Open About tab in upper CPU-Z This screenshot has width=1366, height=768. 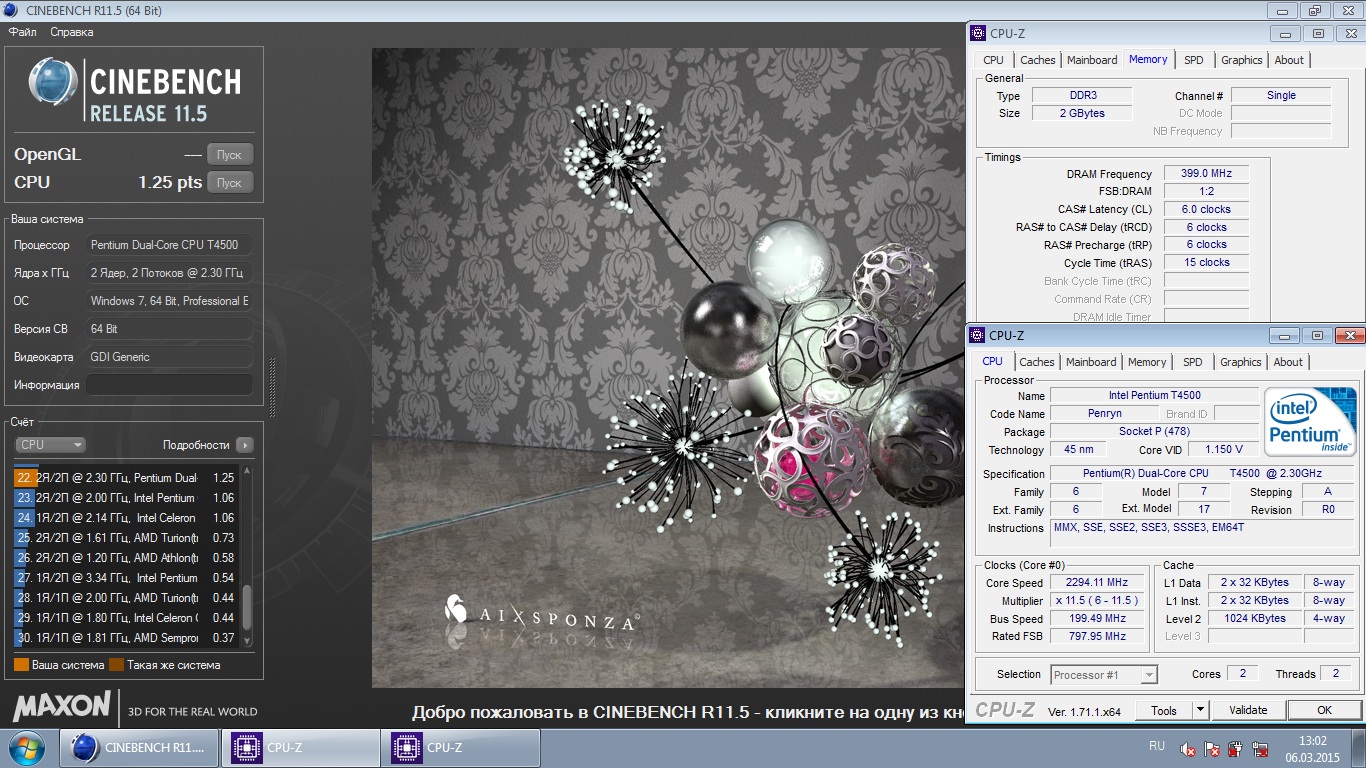pos(1289,60)
